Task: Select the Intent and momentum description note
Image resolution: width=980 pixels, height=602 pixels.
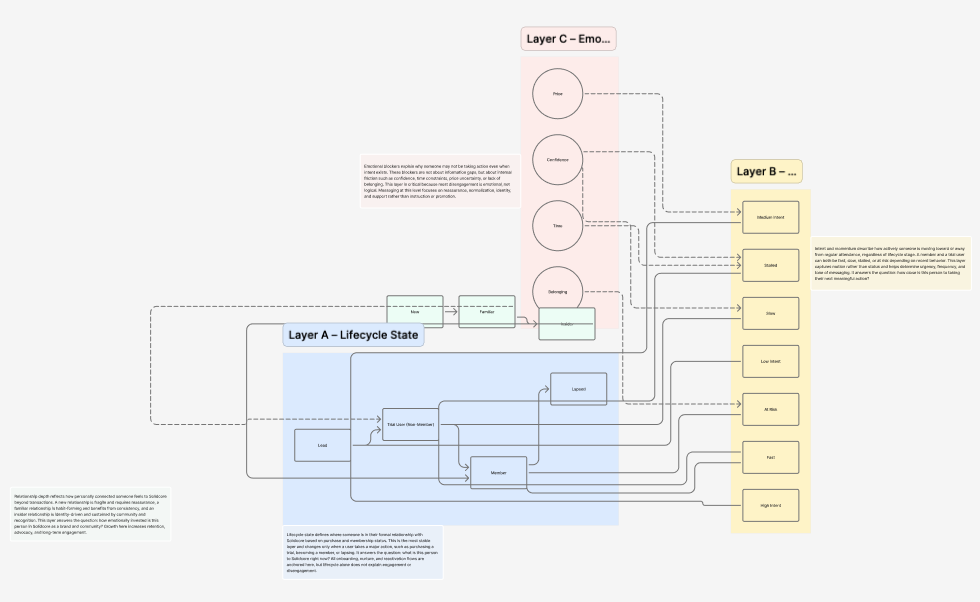Action: point(891,263)
